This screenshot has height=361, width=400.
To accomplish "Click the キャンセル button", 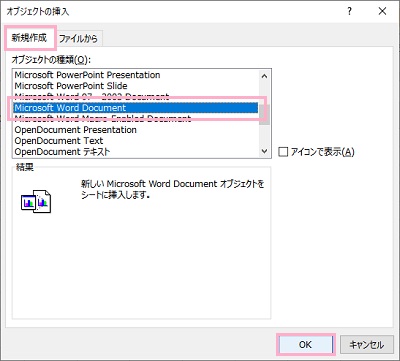I will tap(366, 344).
